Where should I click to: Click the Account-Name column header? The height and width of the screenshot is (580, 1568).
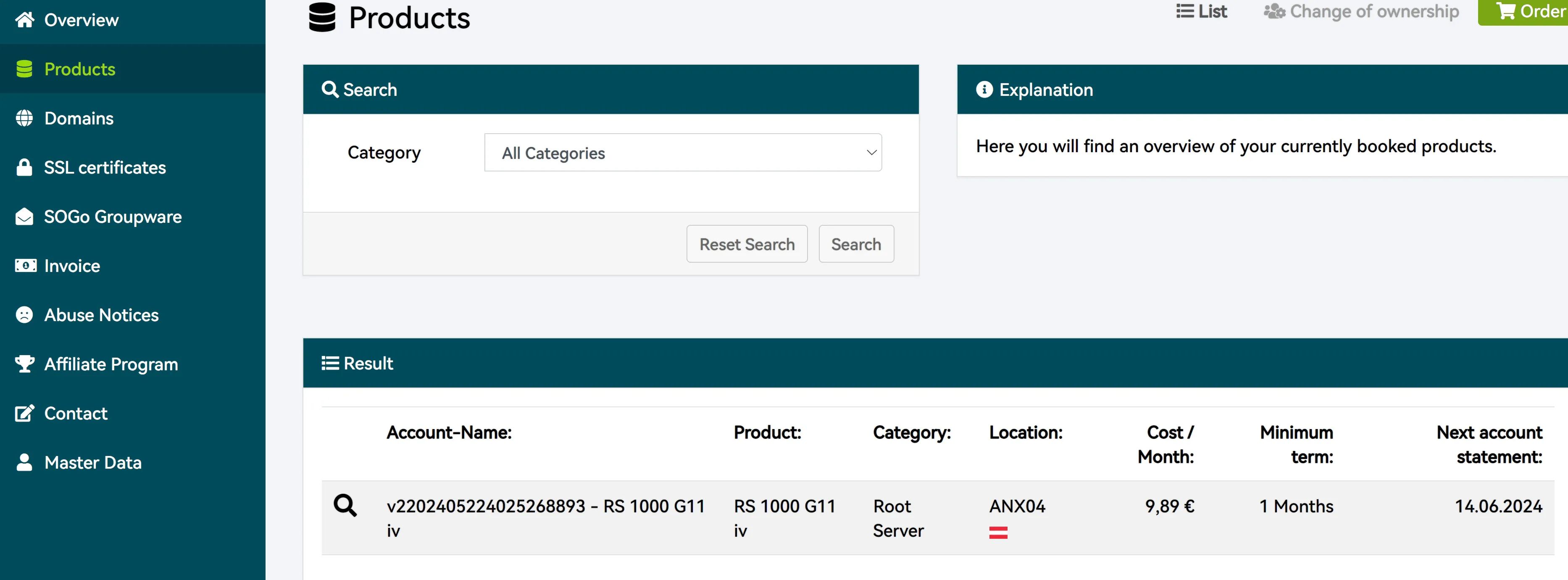449,432
